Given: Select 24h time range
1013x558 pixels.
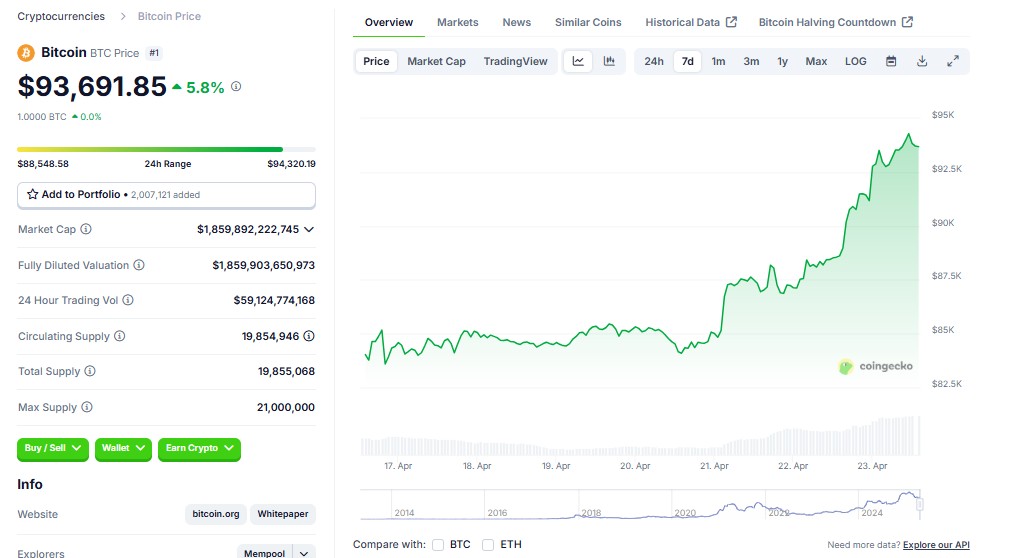Looking at the screenshot, I should (x=654, y=61).
